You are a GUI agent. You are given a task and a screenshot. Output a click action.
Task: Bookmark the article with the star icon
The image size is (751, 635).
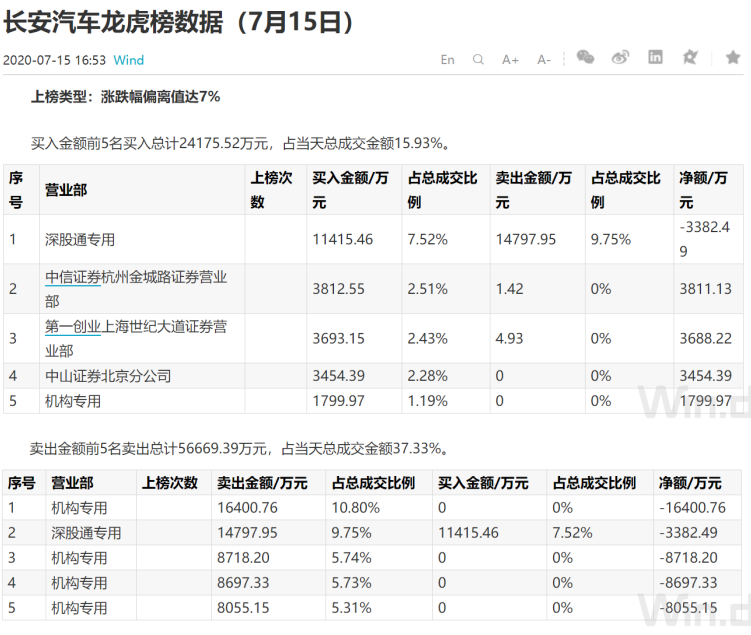pos(733,58)
